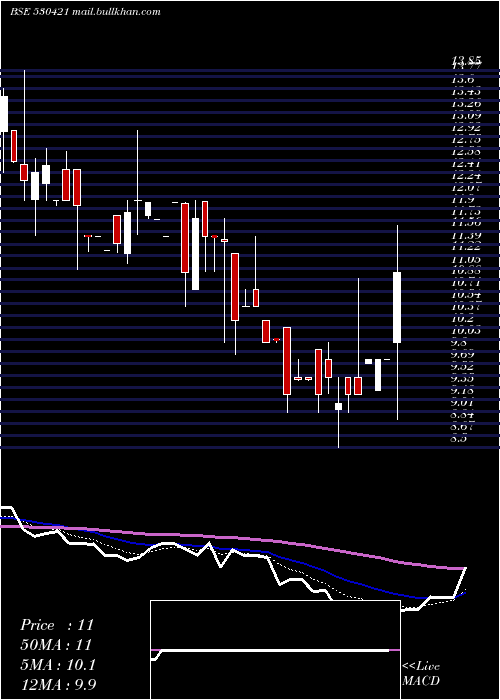
Task: Click the last tall white candlestick body
Action: 397,307
